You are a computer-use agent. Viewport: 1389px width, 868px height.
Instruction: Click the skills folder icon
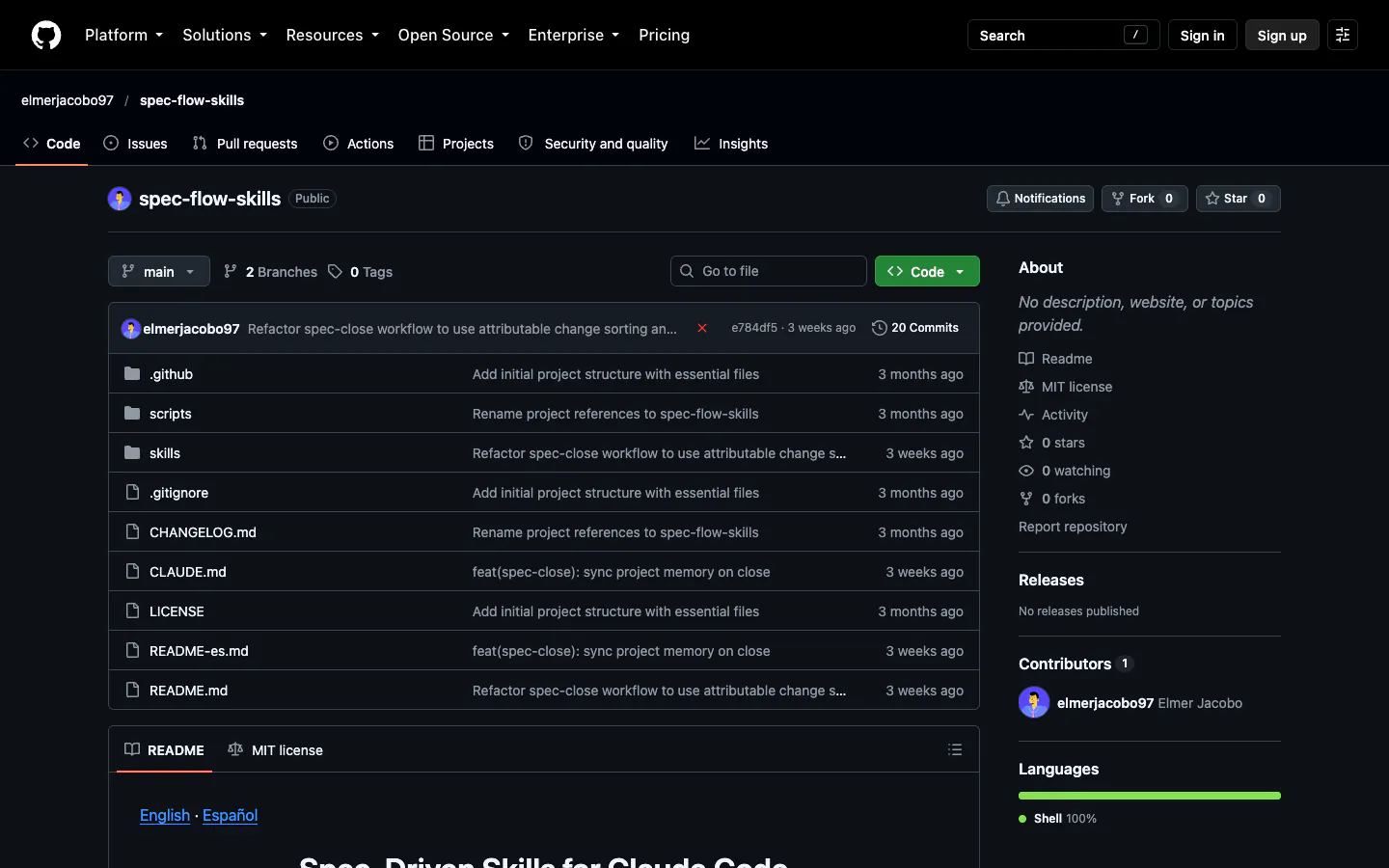coord(132,452)
